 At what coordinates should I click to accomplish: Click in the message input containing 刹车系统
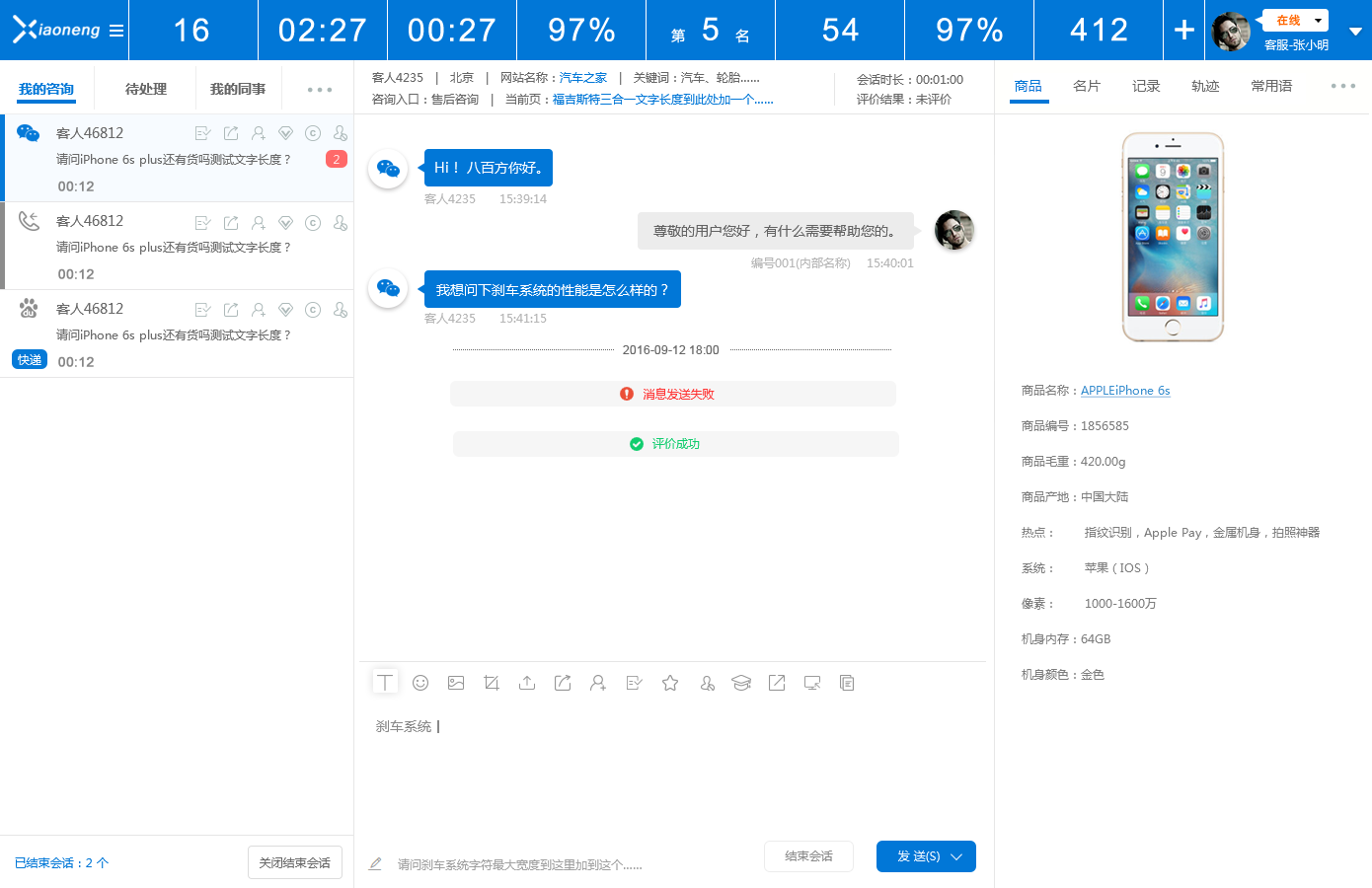click(674, 770)
